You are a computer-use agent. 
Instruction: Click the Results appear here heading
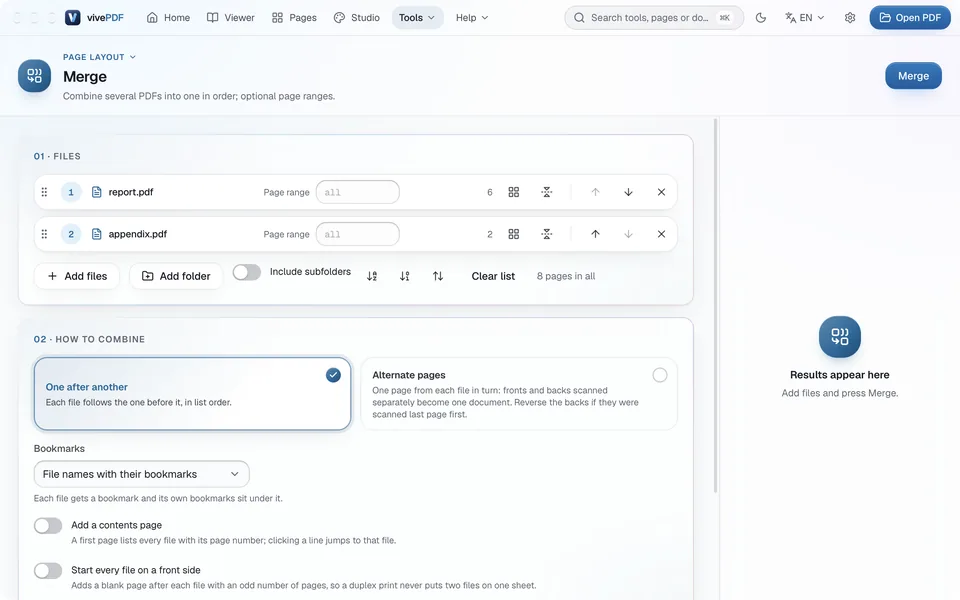pos(839,375)
